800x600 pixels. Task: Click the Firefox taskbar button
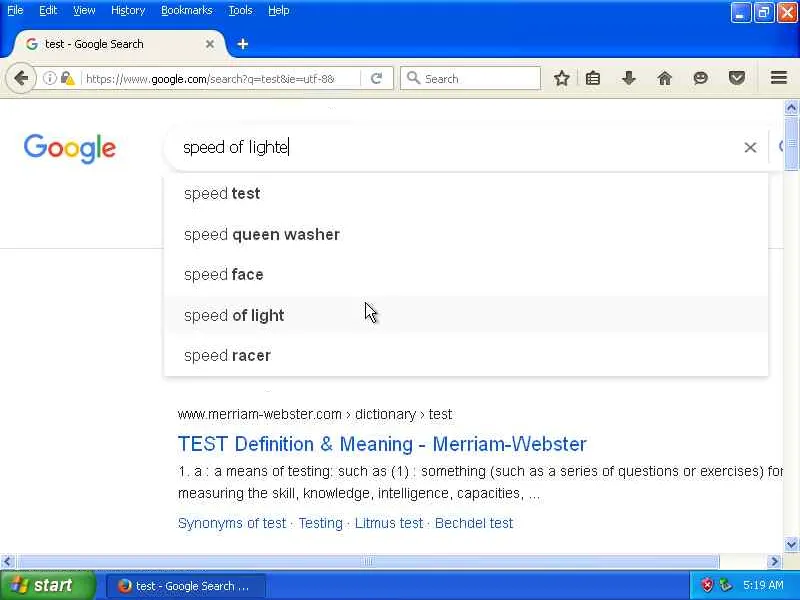(x=186, y=586)
